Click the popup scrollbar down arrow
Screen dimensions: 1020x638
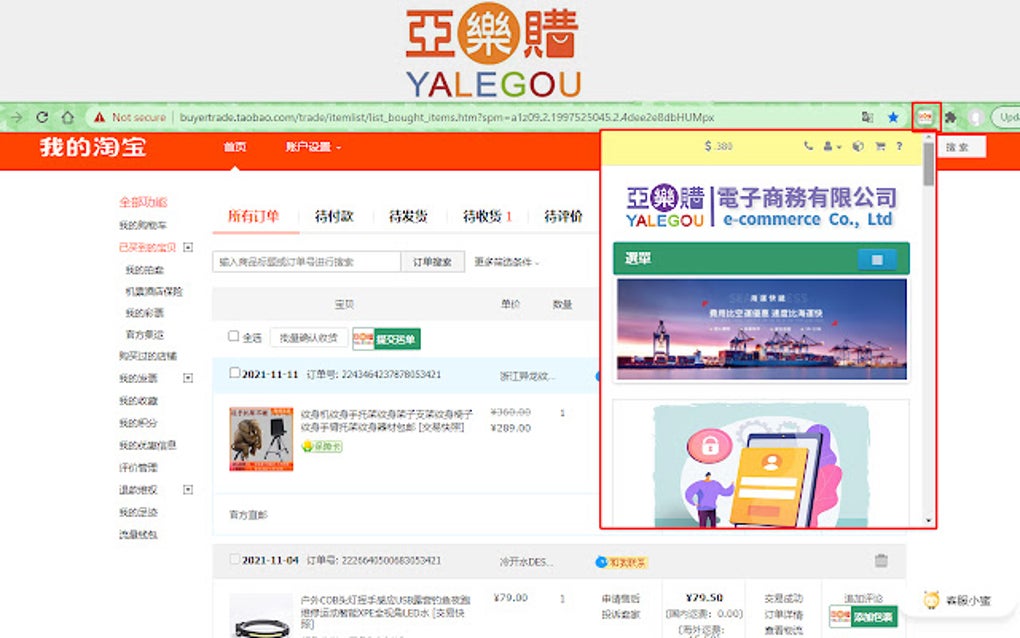point(928,520)
